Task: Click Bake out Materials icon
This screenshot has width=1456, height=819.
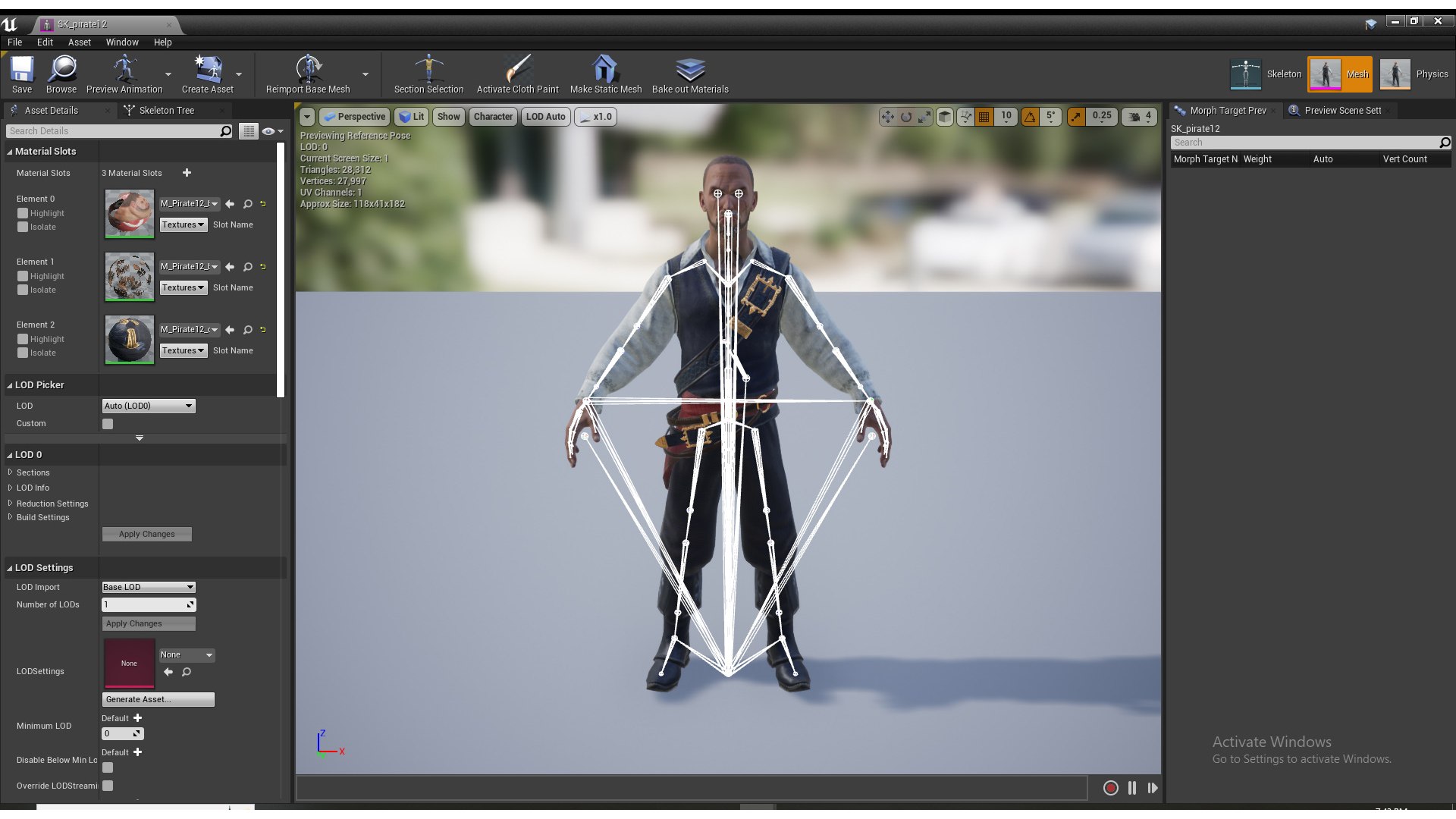Action: (690, 74)
